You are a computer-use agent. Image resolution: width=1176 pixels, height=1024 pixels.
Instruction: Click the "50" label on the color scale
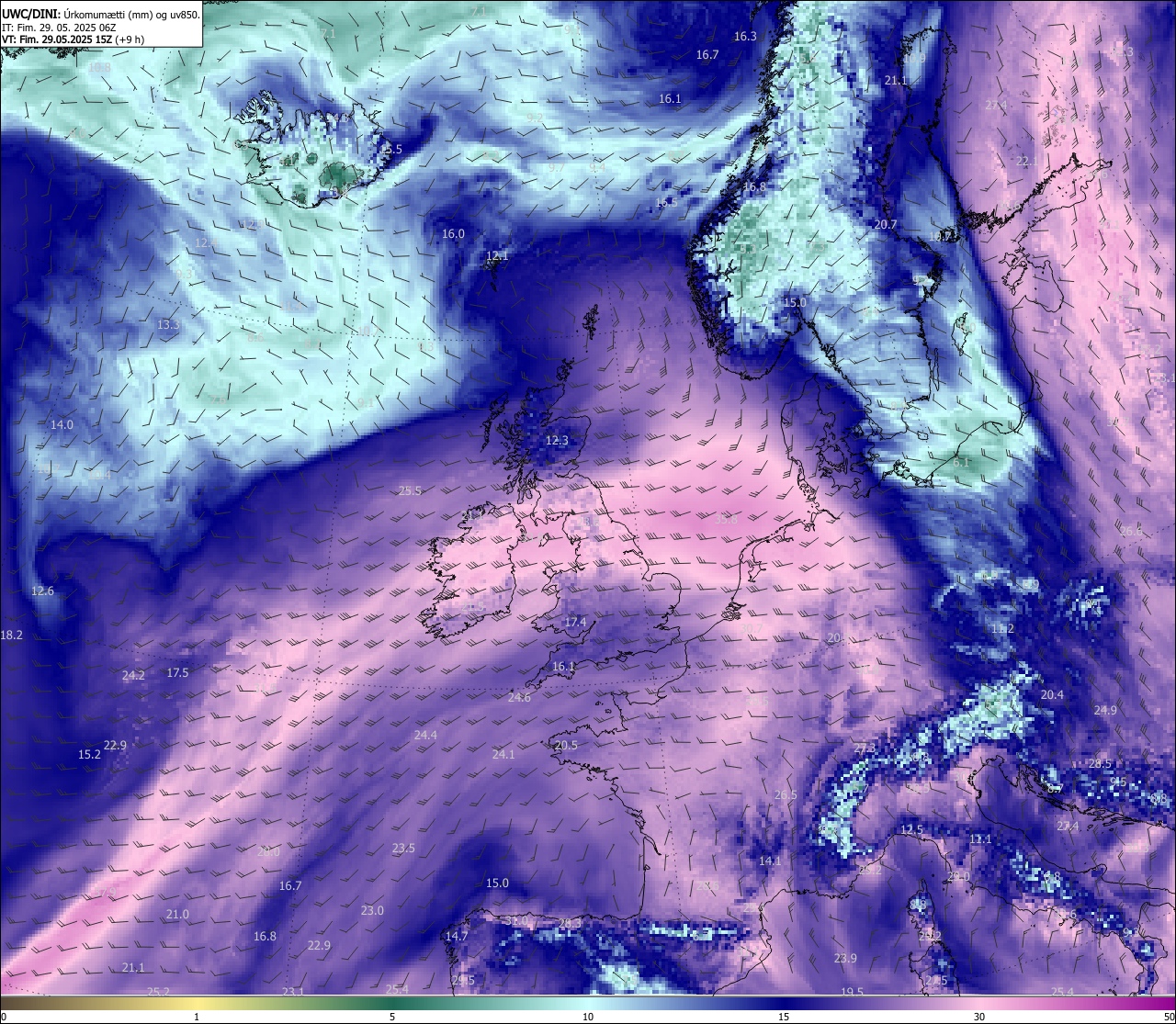[x=1169, y=1017]
